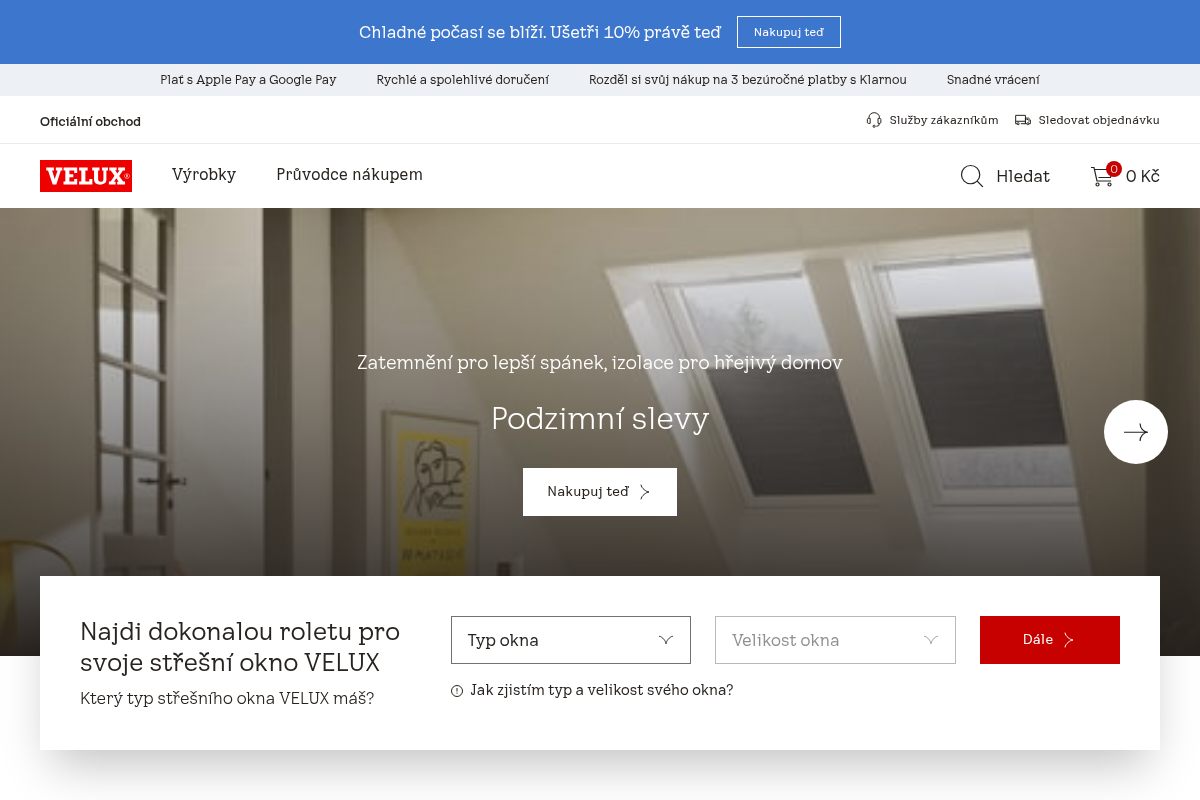
Task: Click Plať s Apple Pay a Google Pay
Action: [x=248, y=80]
